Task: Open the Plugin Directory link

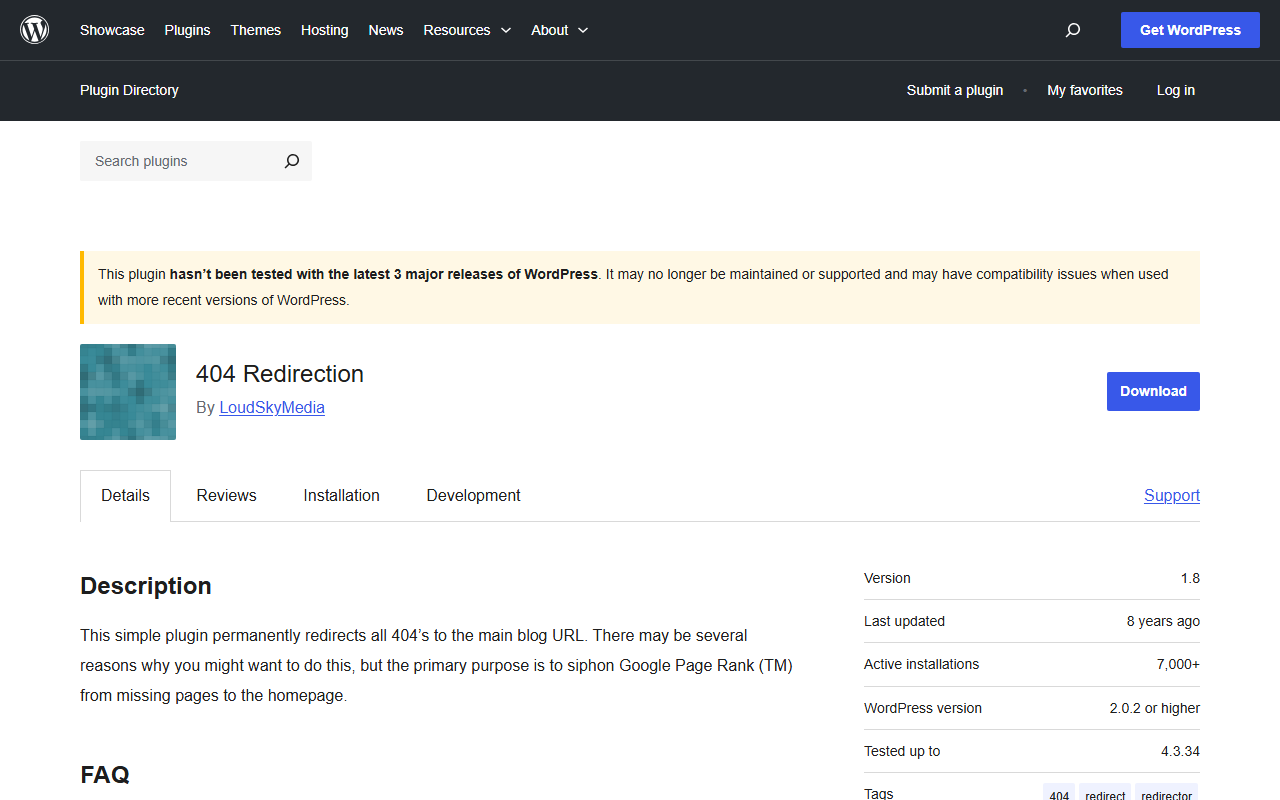Action: point(129,90)
